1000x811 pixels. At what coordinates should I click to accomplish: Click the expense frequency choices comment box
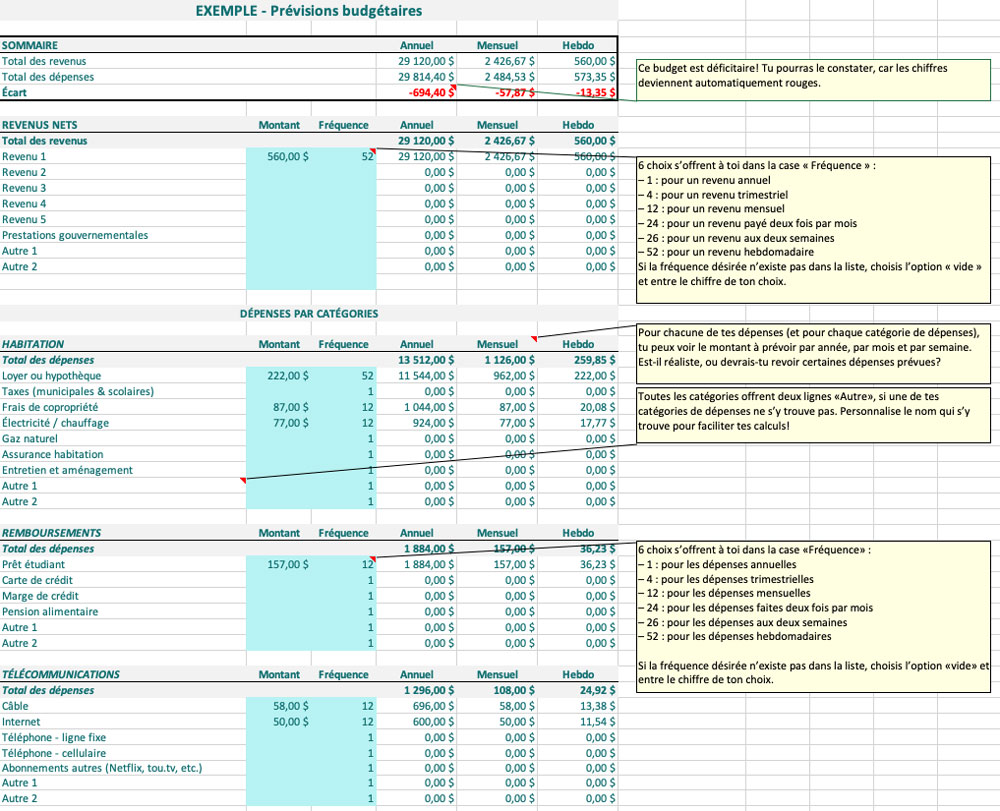coord(813,616)
